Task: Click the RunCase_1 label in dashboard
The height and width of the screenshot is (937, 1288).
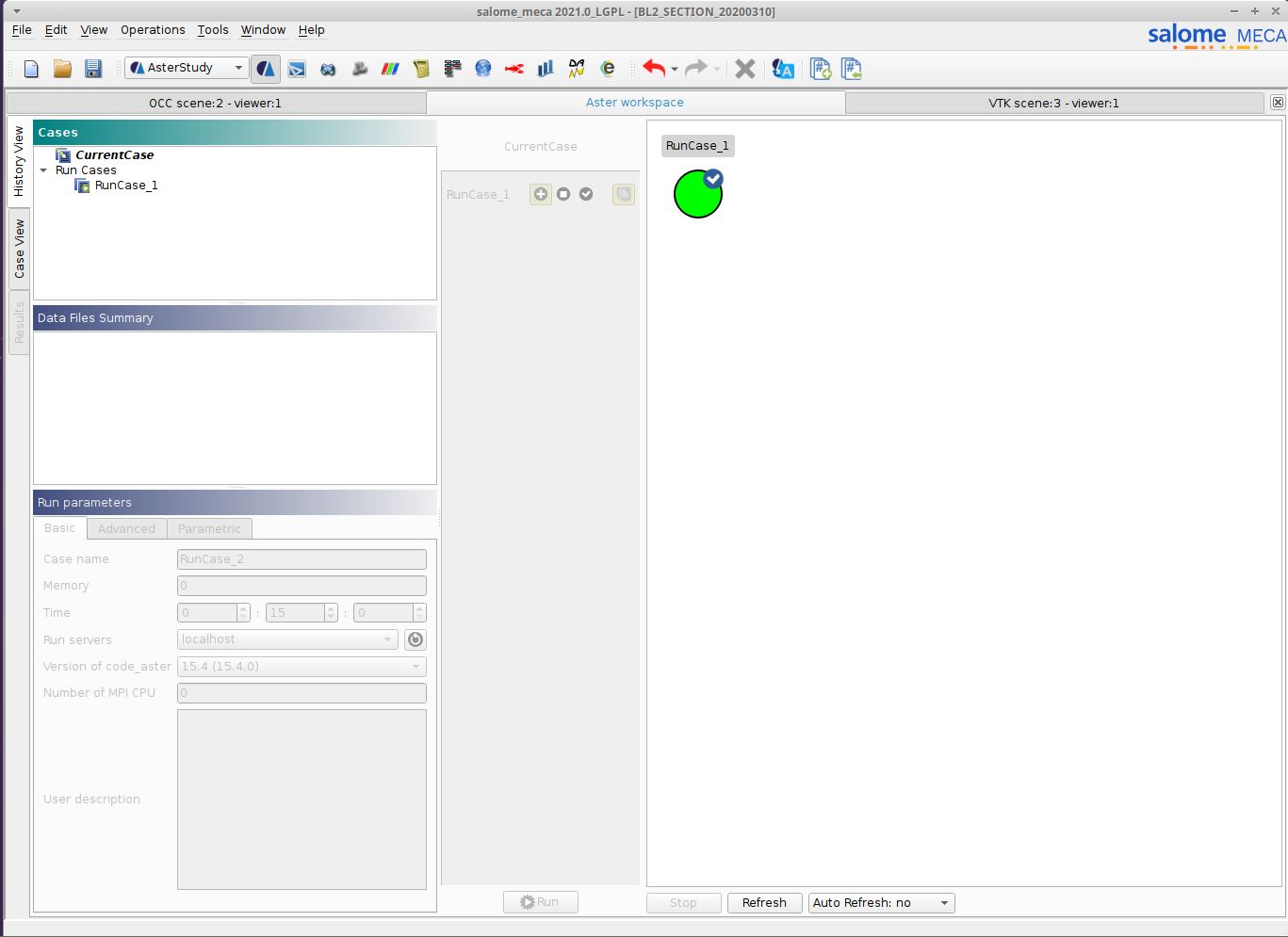Action: 697,146
